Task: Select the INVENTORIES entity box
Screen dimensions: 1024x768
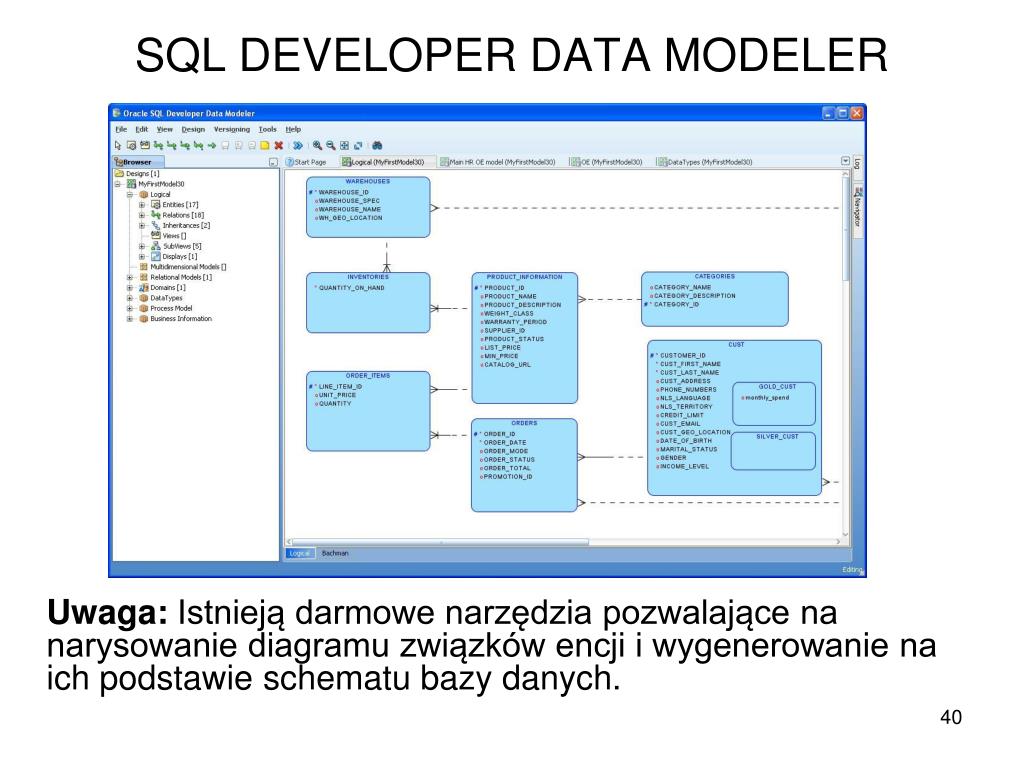Action: pos(368,303)
